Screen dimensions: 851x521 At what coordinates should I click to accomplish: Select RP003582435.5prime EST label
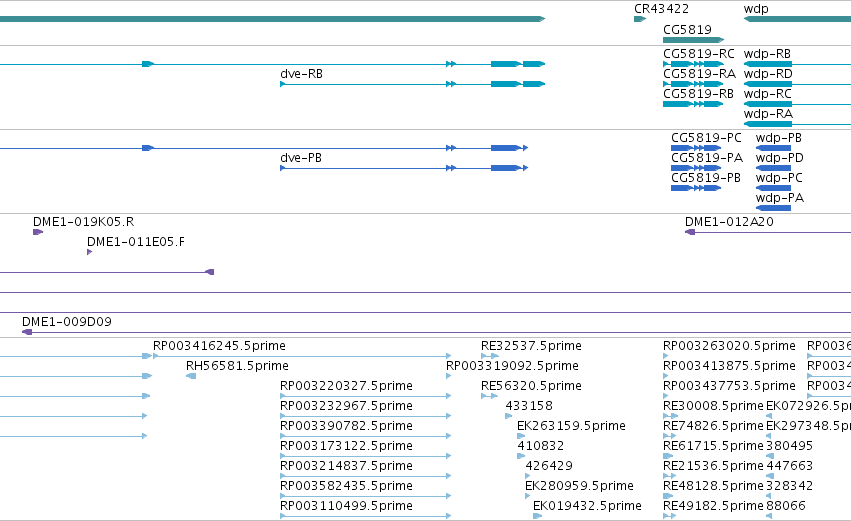[x=346, y=486]
